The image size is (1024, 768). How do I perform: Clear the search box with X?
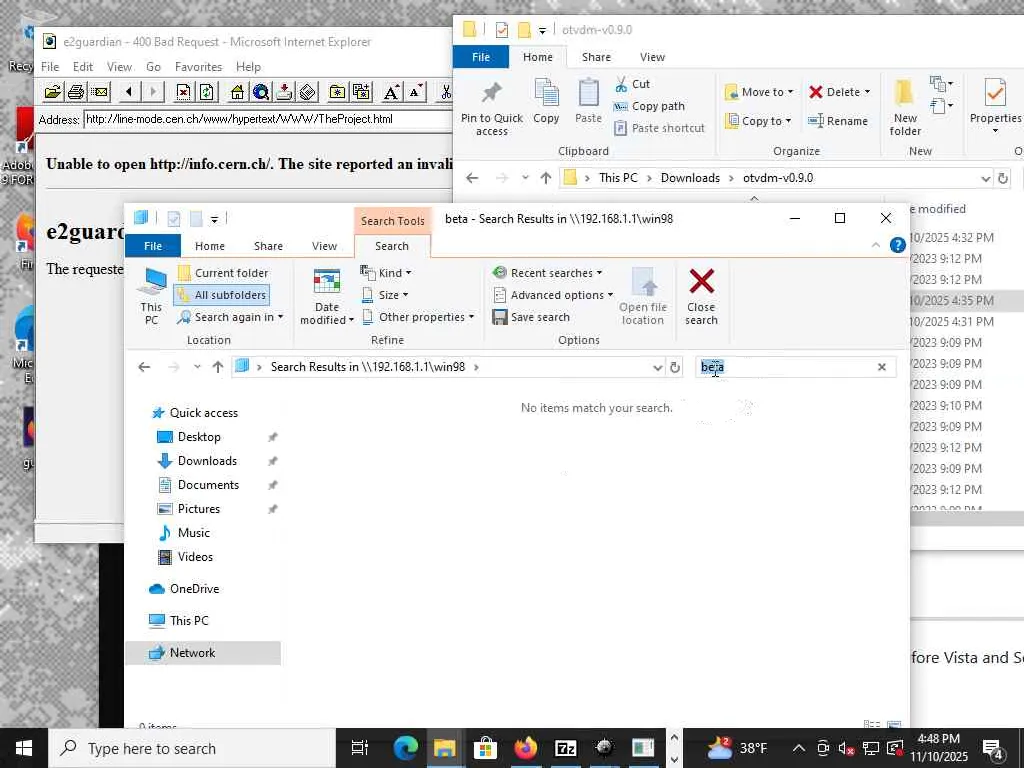coord(882,367)
